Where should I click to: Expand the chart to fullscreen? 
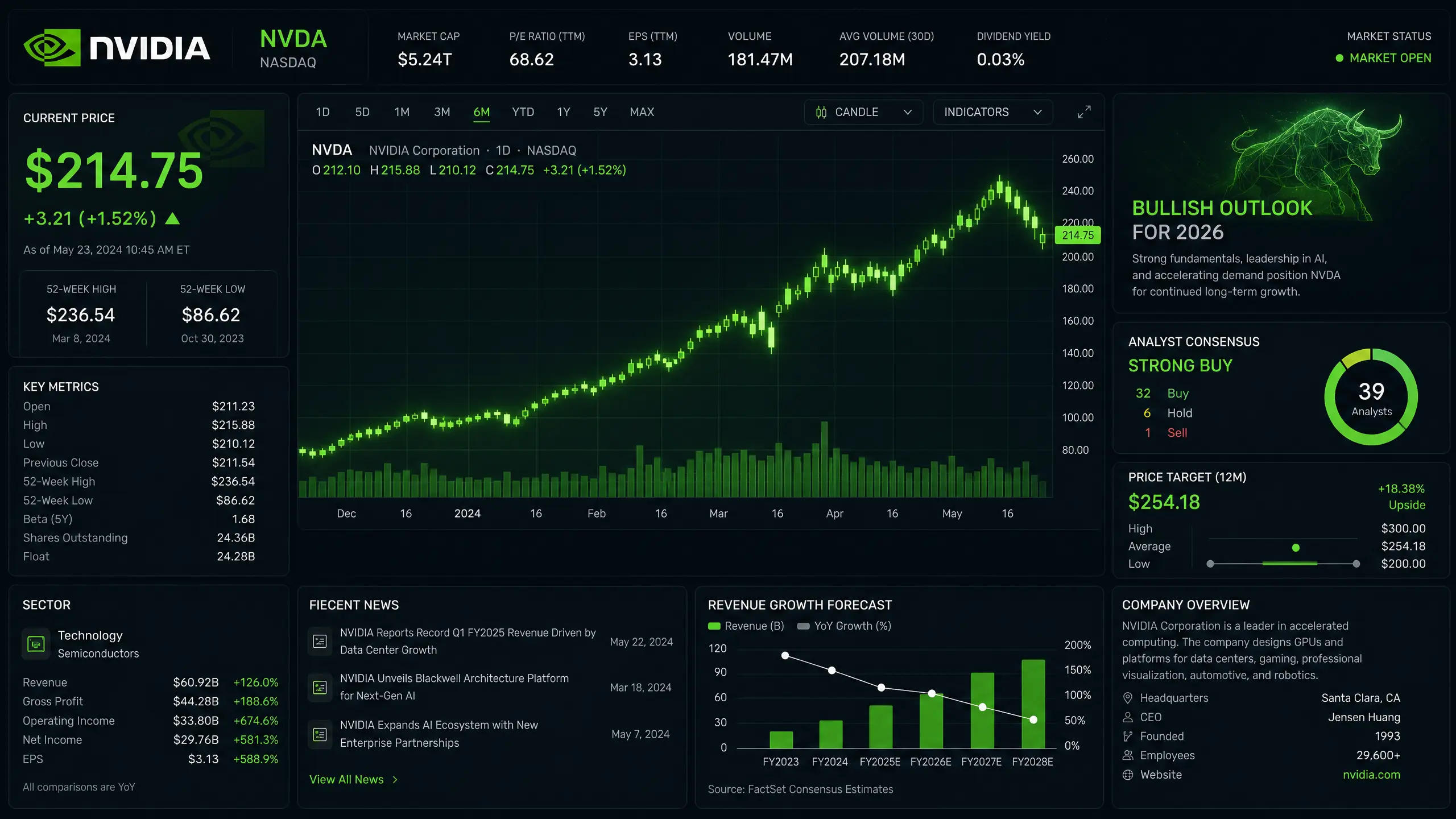click(x=1084, y=112)
